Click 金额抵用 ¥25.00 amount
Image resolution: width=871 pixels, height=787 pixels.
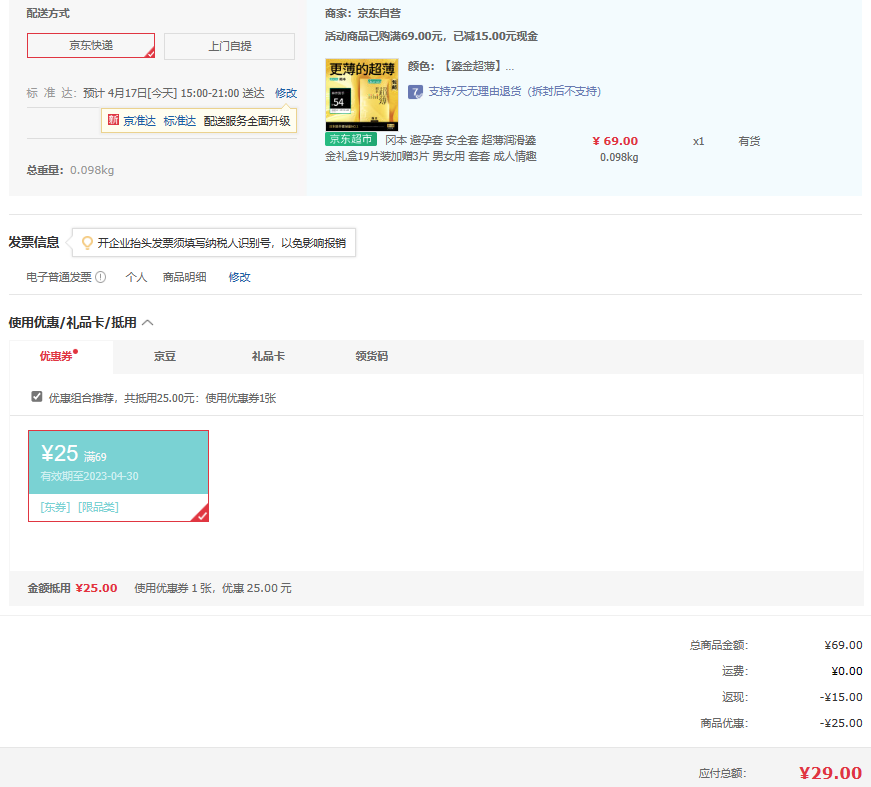[97, 588]
